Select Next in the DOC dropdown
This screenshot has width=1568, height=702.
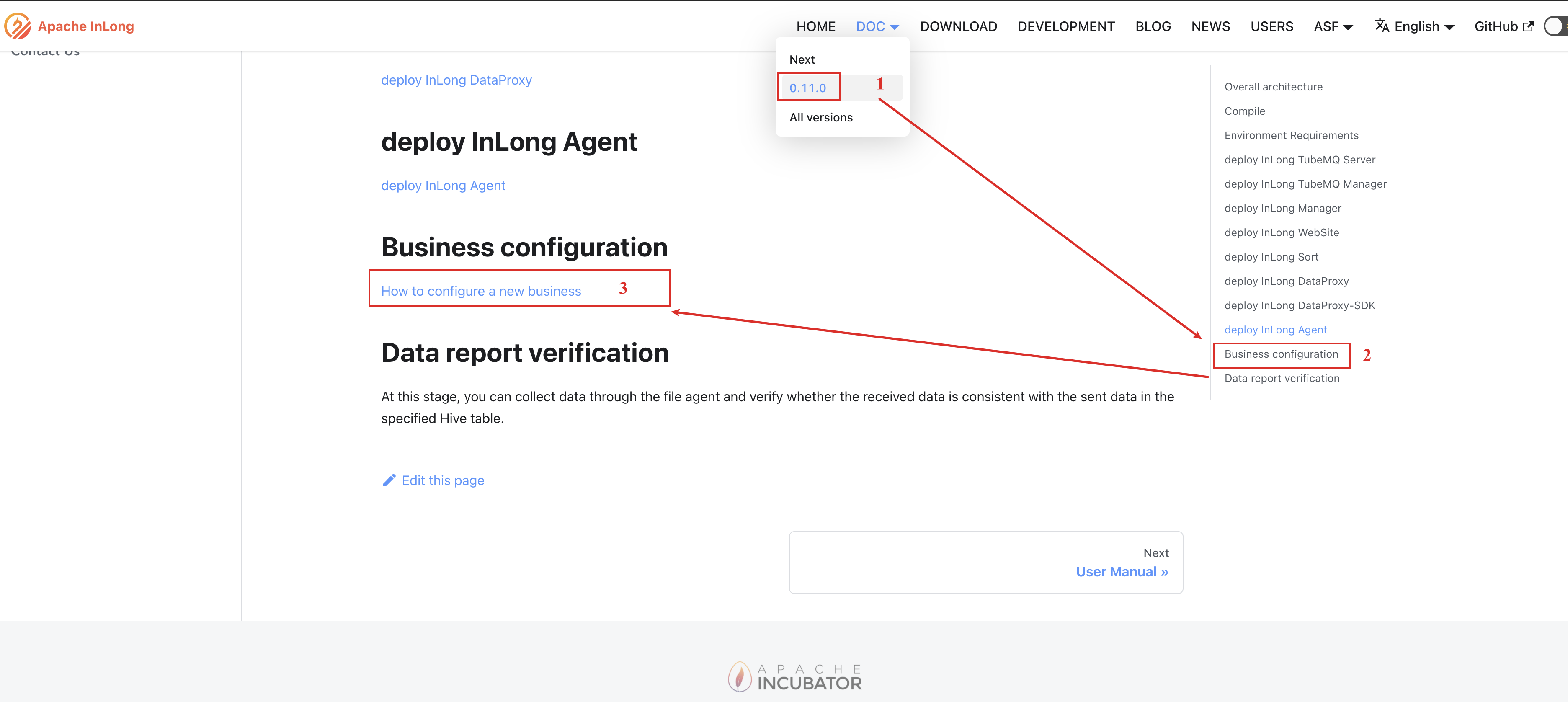pyautogui.click(x=802, y=59)
